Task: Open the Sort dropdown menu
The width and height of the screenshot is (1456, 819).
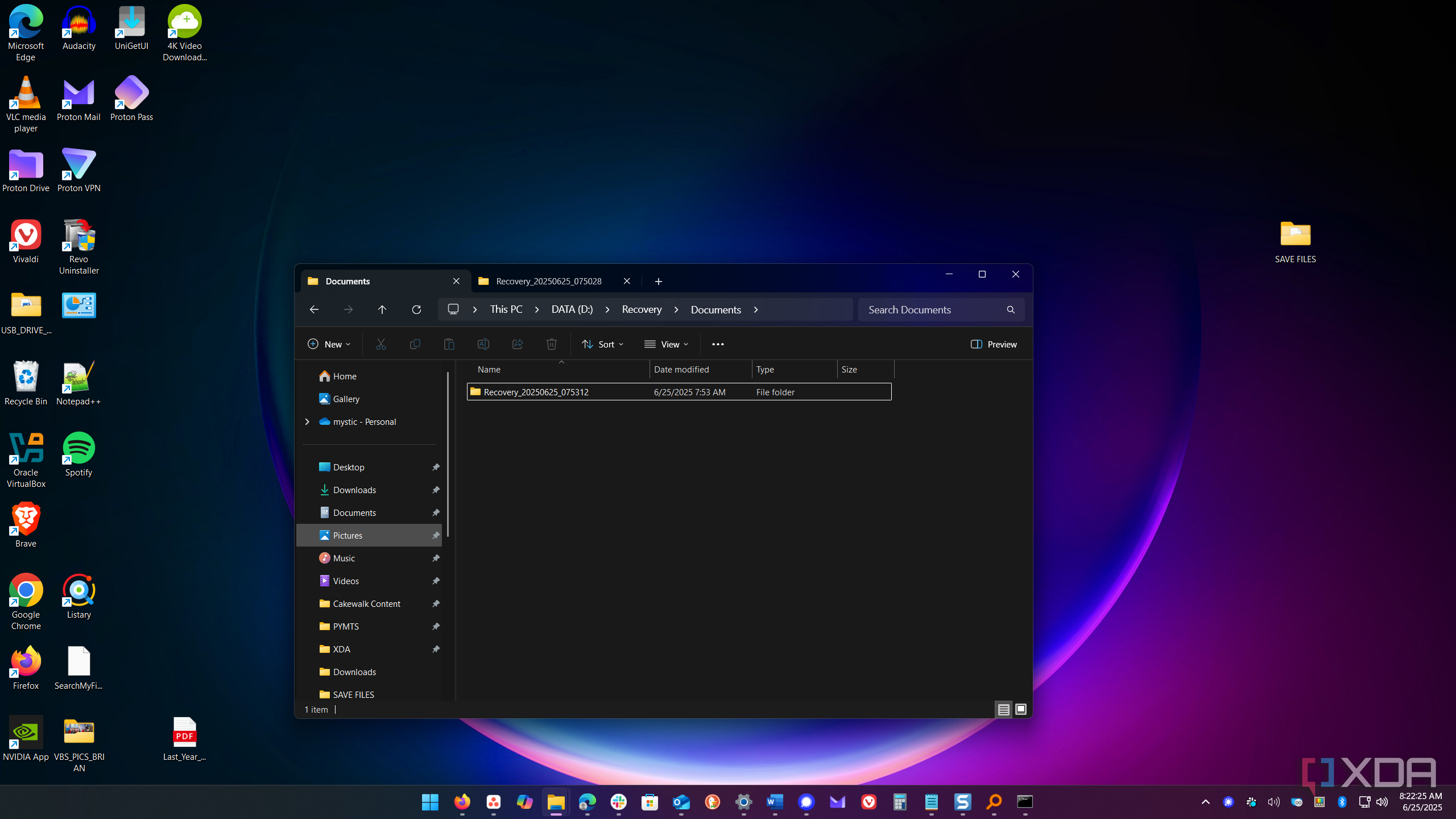Action: [x=603, y=344]
